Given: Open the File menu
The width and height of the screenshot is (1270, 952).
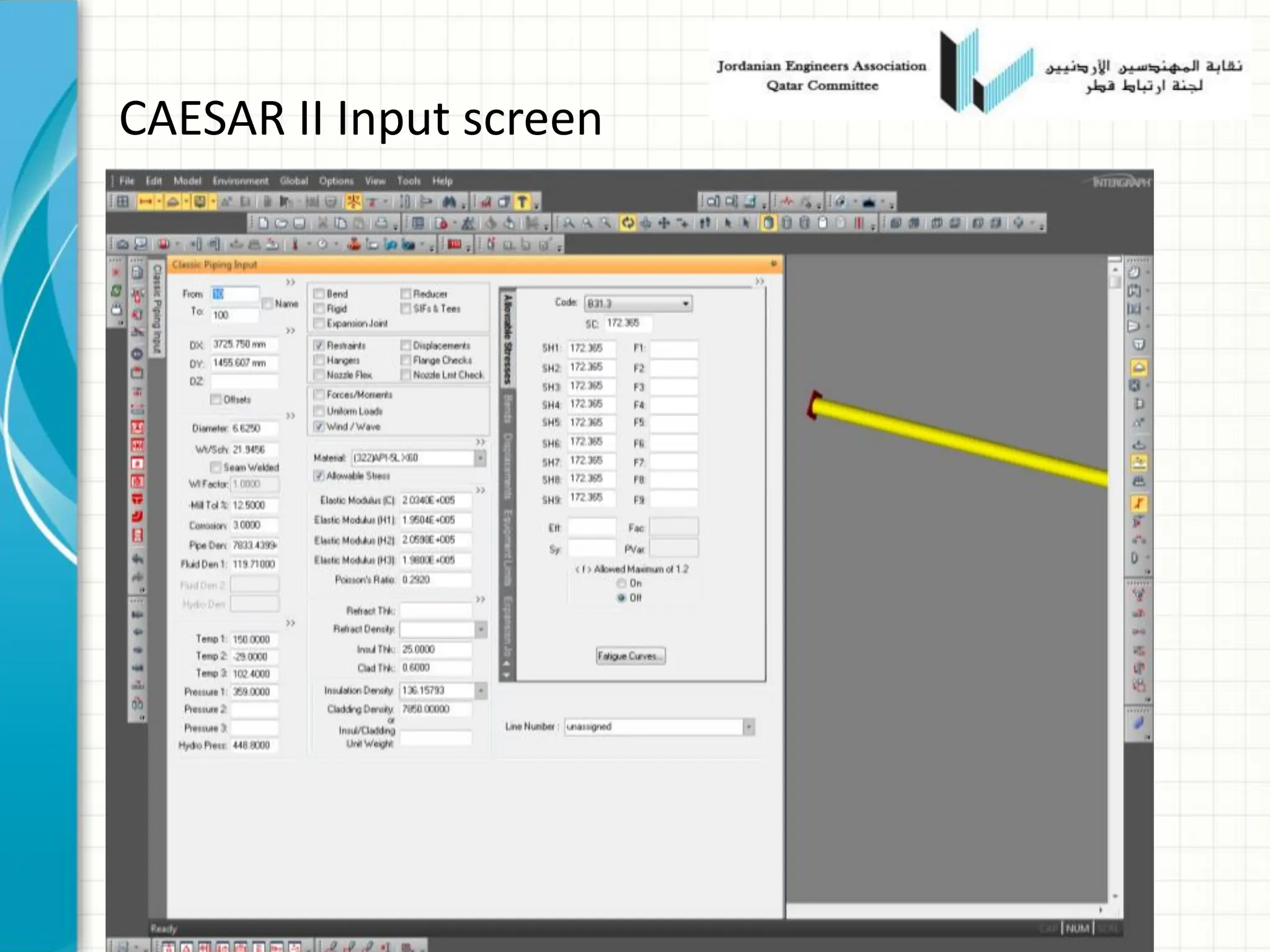Looking at the screenshot, I should click(127, 181).
